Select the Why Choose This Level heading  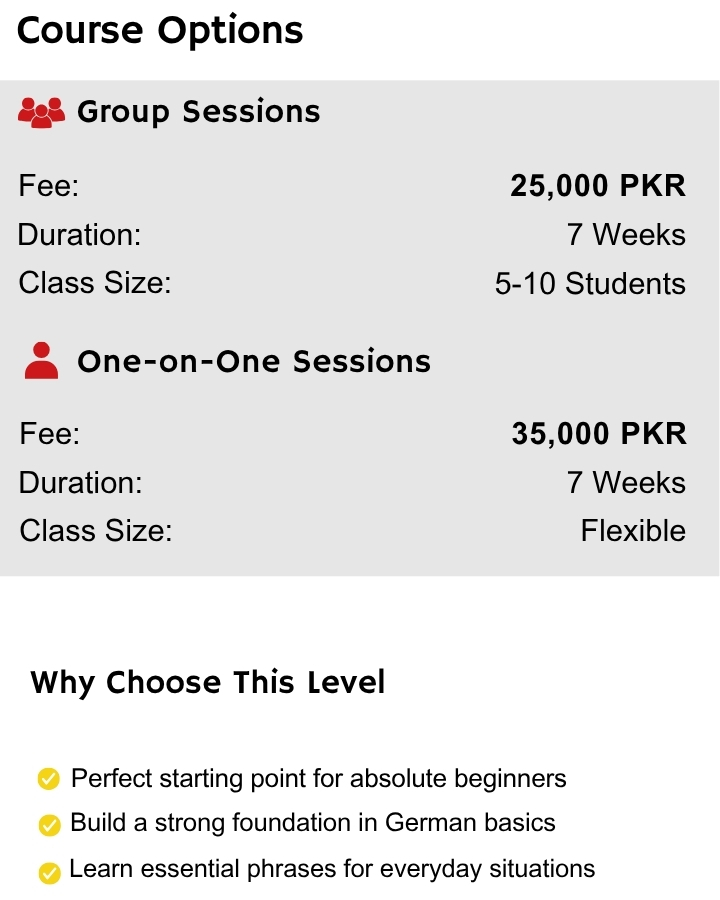coord(207,682)
